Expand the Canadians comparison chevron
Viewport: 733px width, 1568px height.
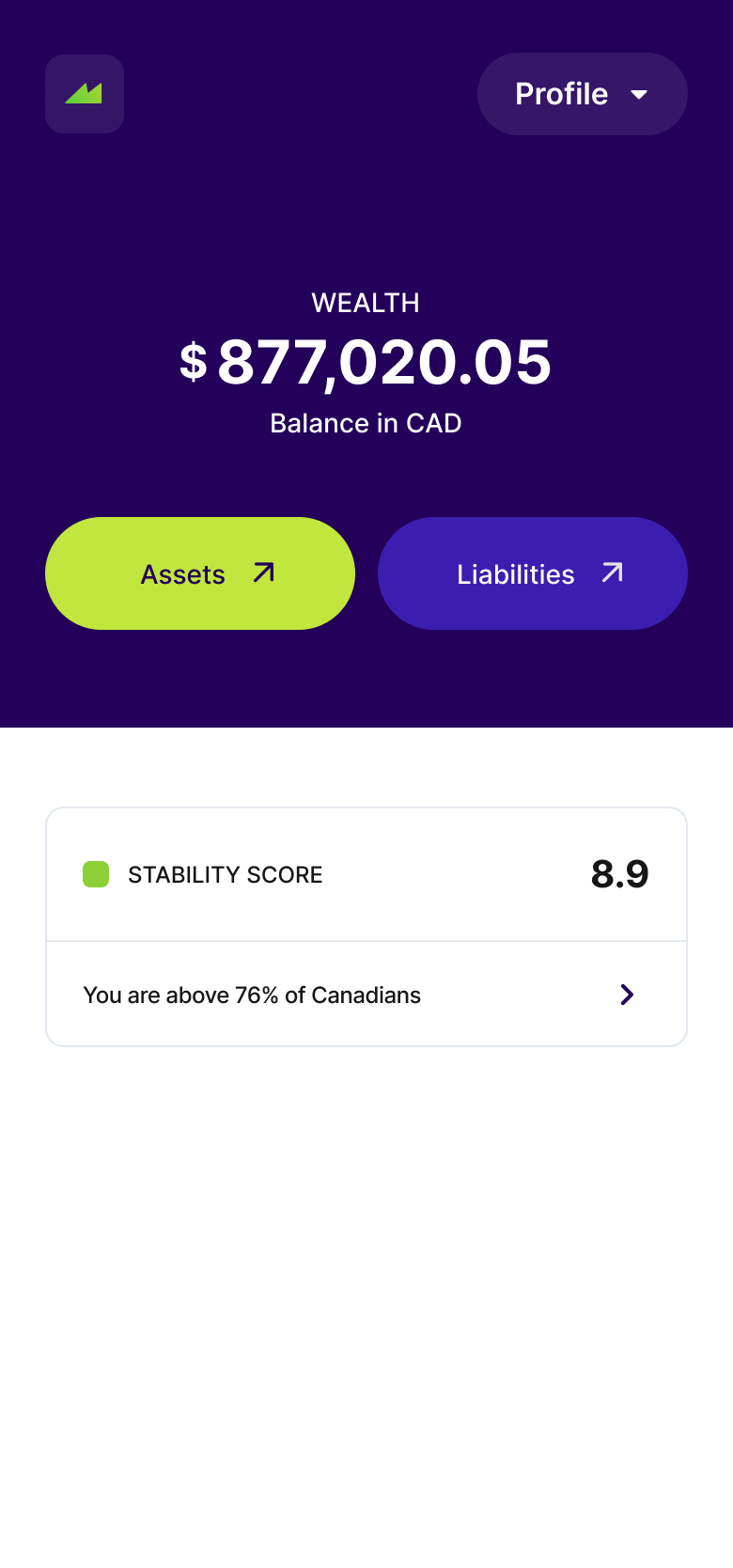coord(627,995)
